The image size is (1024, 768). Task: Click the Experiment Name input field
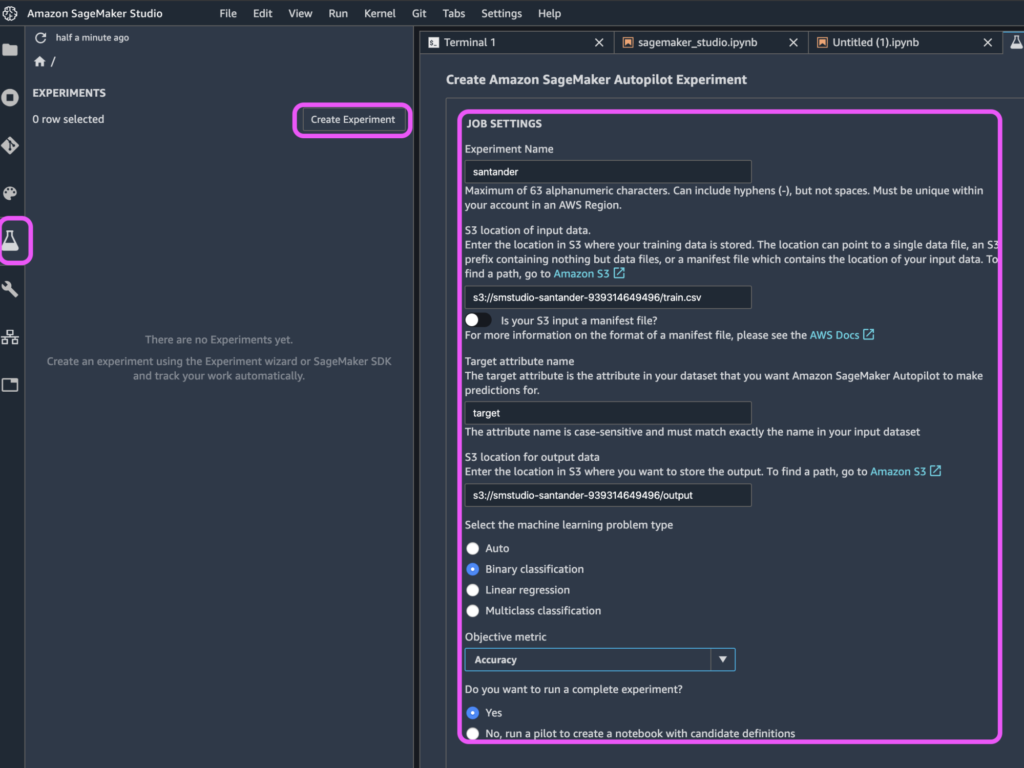coord(607,170)
